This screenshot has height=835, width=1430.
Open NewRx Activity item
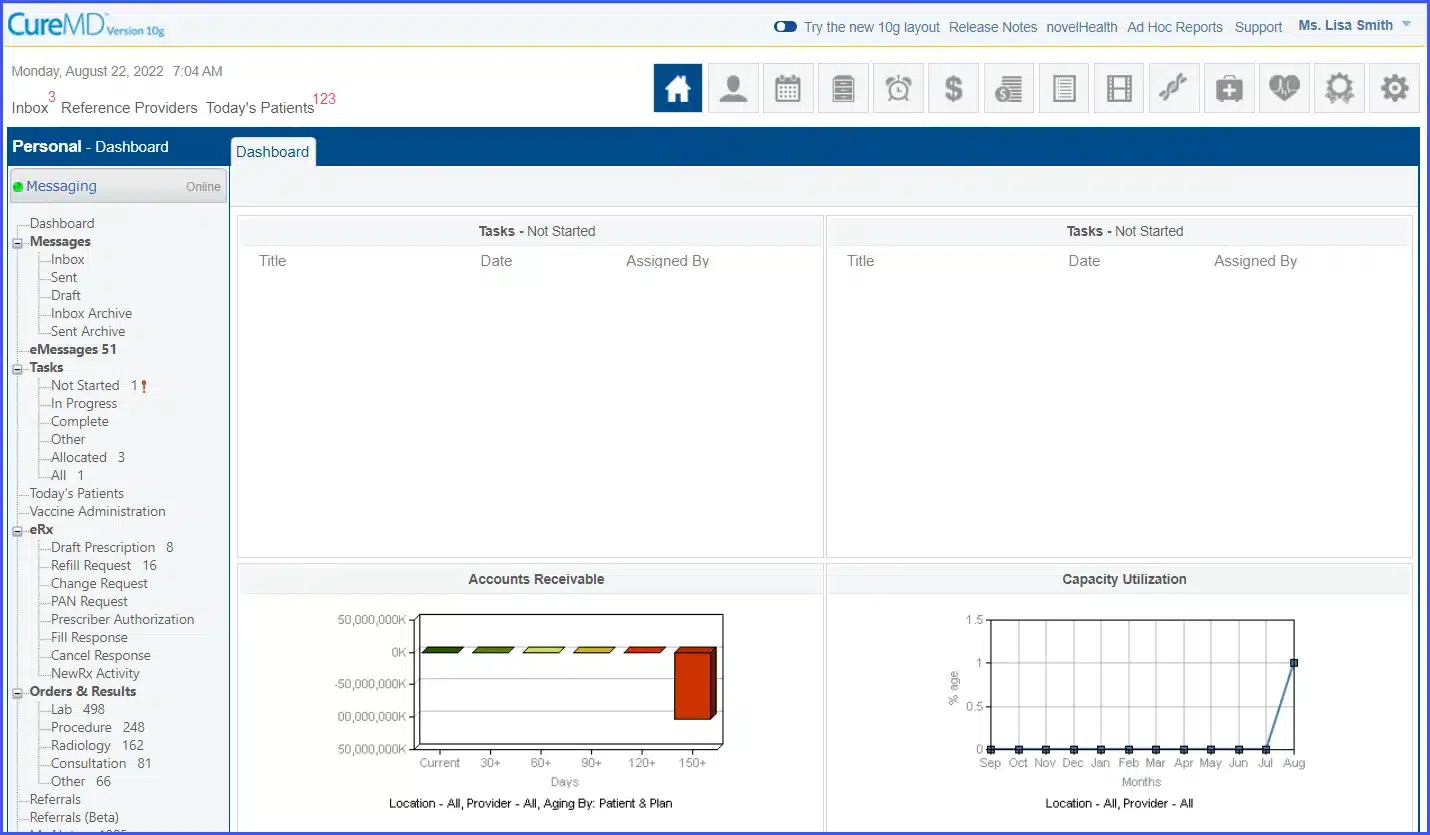[x=95, y=674]
